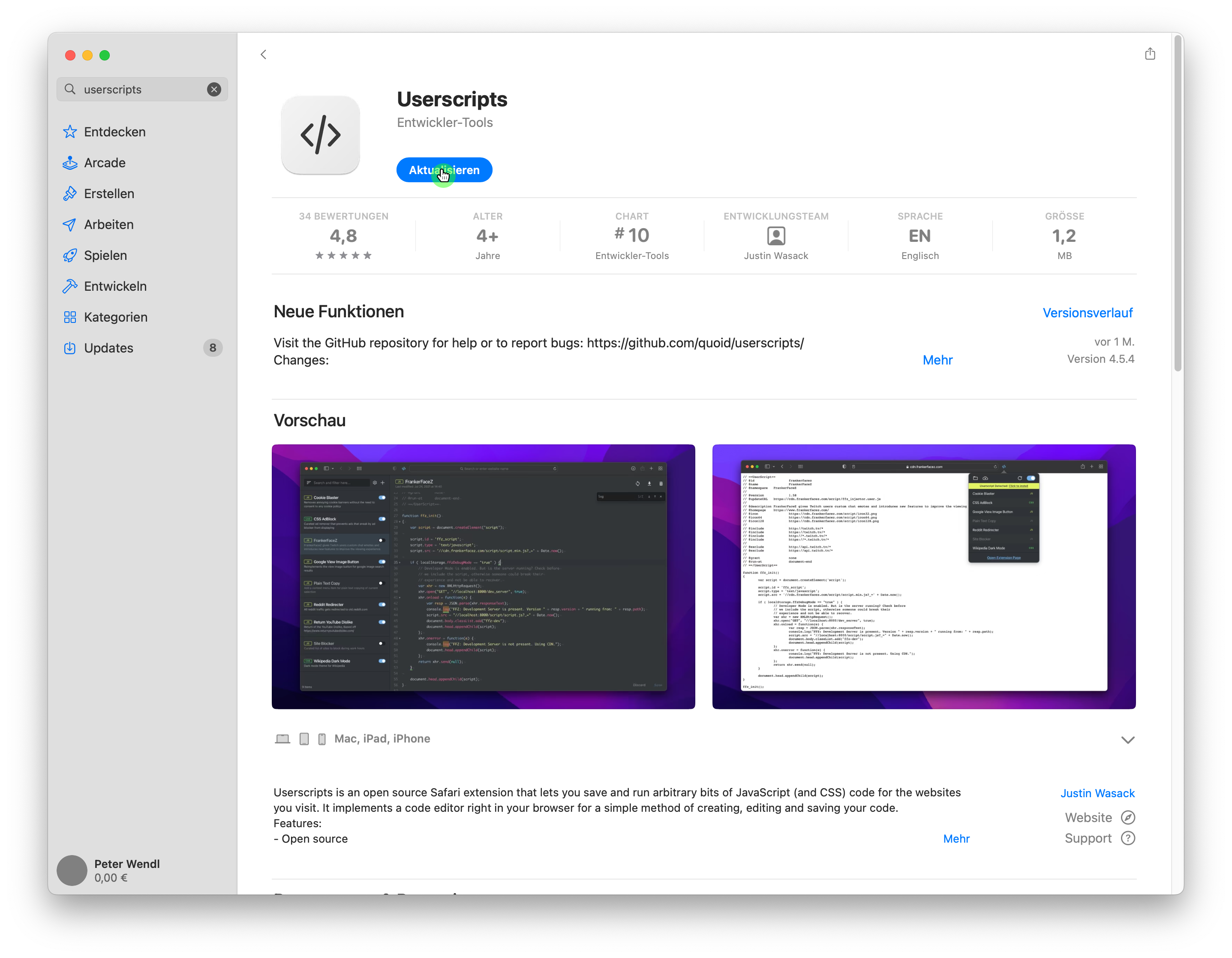The height and width of the screenshot is (958, 1232).
Task: Click the Support question mark icon
Action: tap(1128, 838)
